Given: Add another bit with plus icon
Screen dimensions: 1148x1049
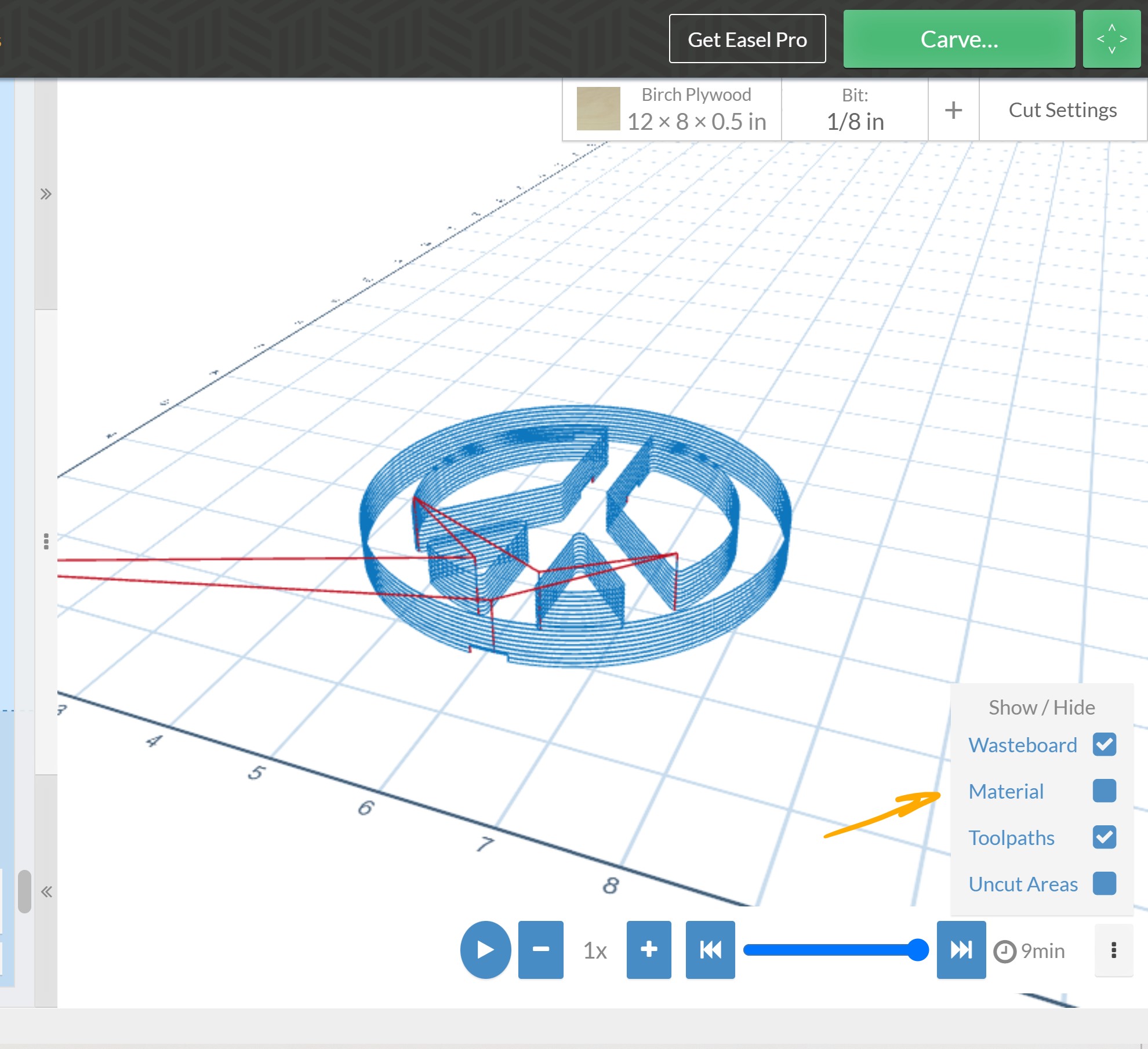Looking at the screenshot, I should click(953, 110).
